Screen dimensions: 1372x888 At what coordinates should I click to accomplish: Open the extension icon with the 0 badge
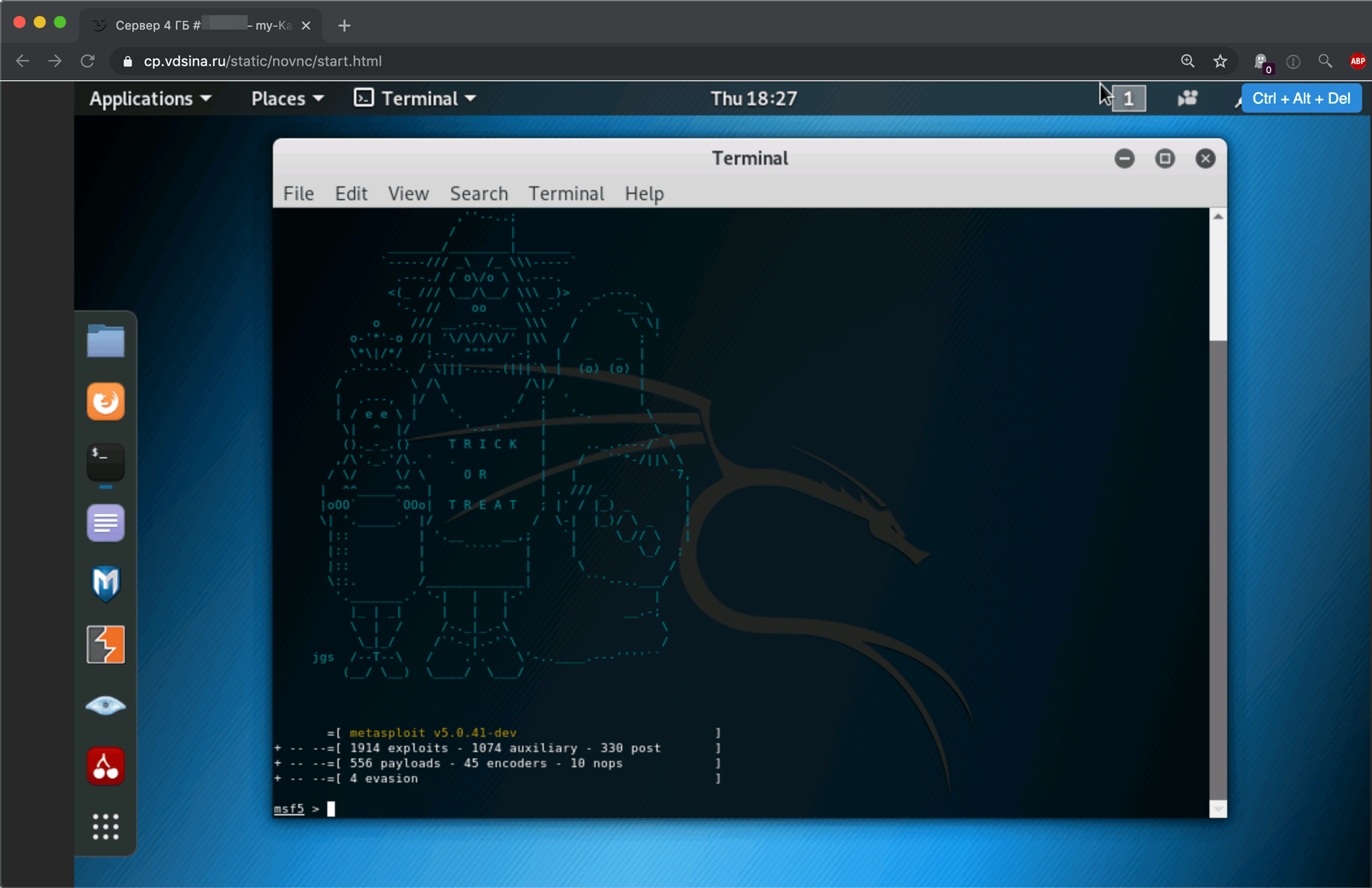click(x=1262, y=63)
